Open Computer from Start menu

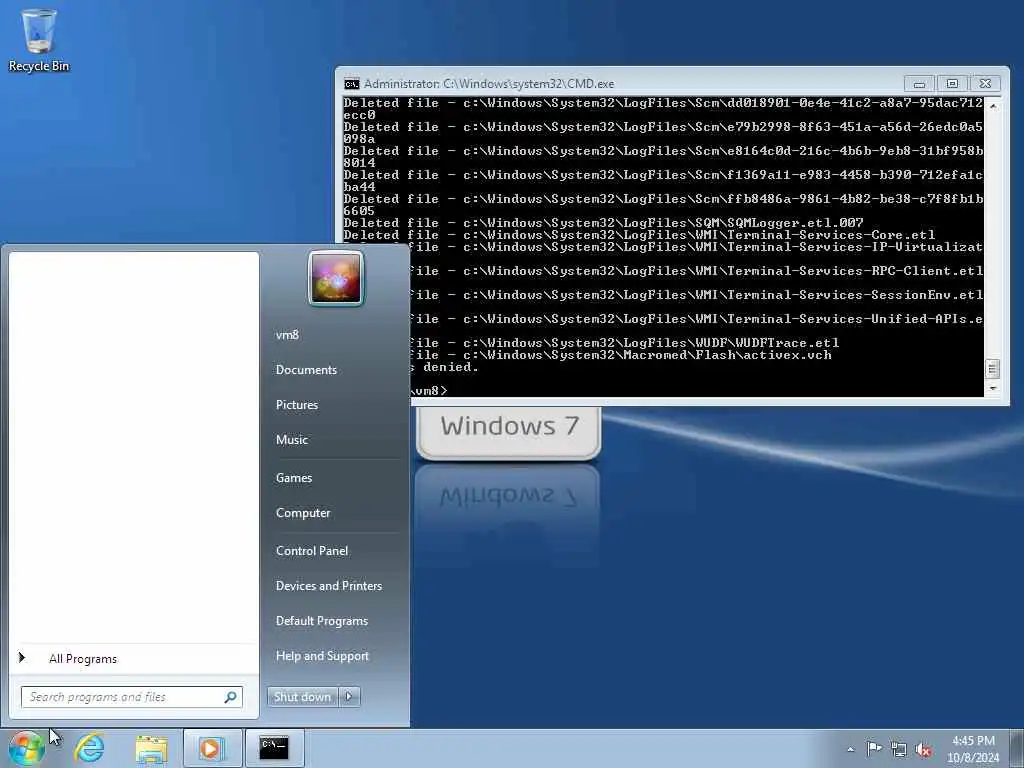pos(303,513)
